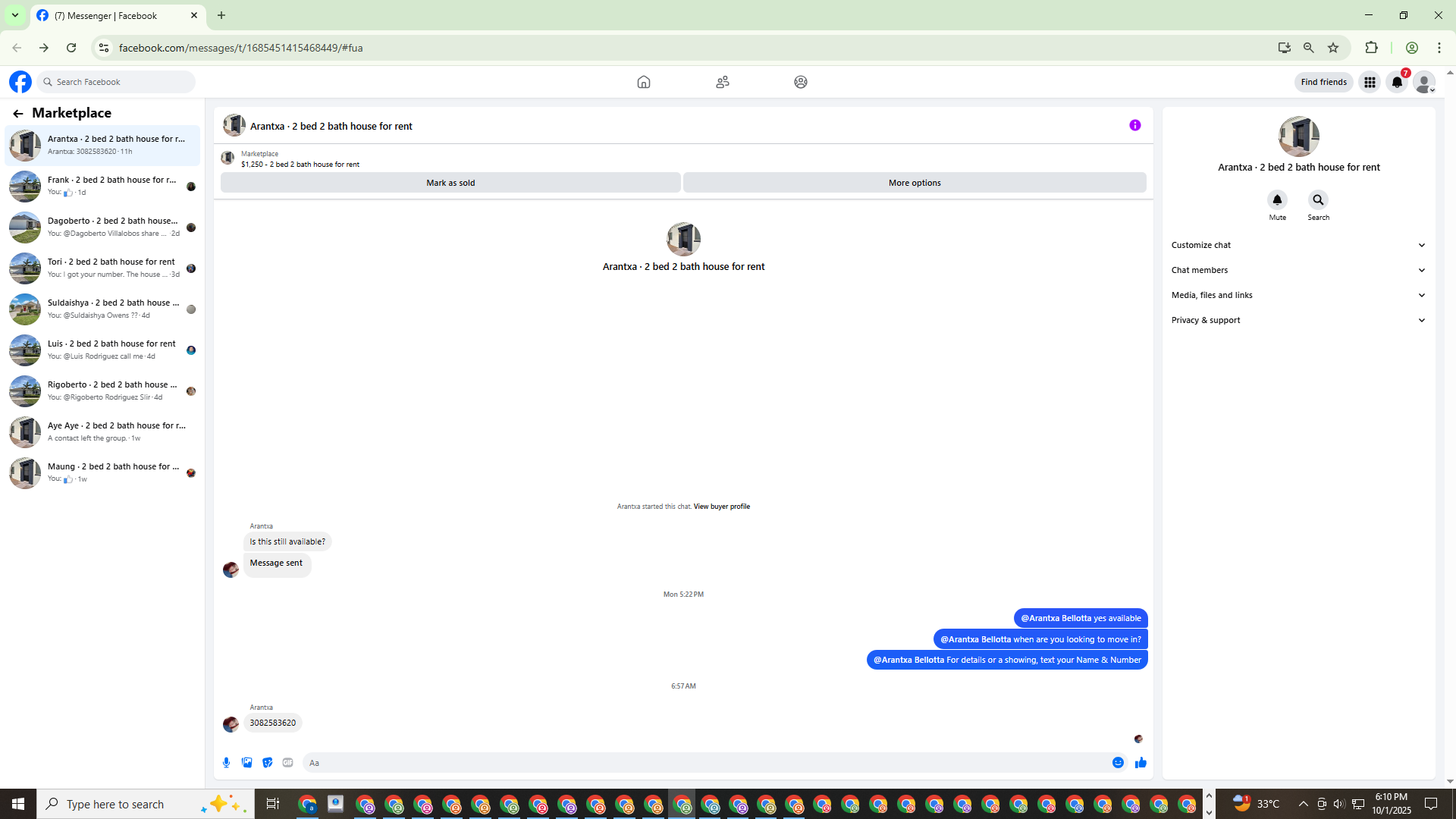Open the Chrome Extensions puzzle icon
The image size is (1456, 819).
coord(1371,48)
